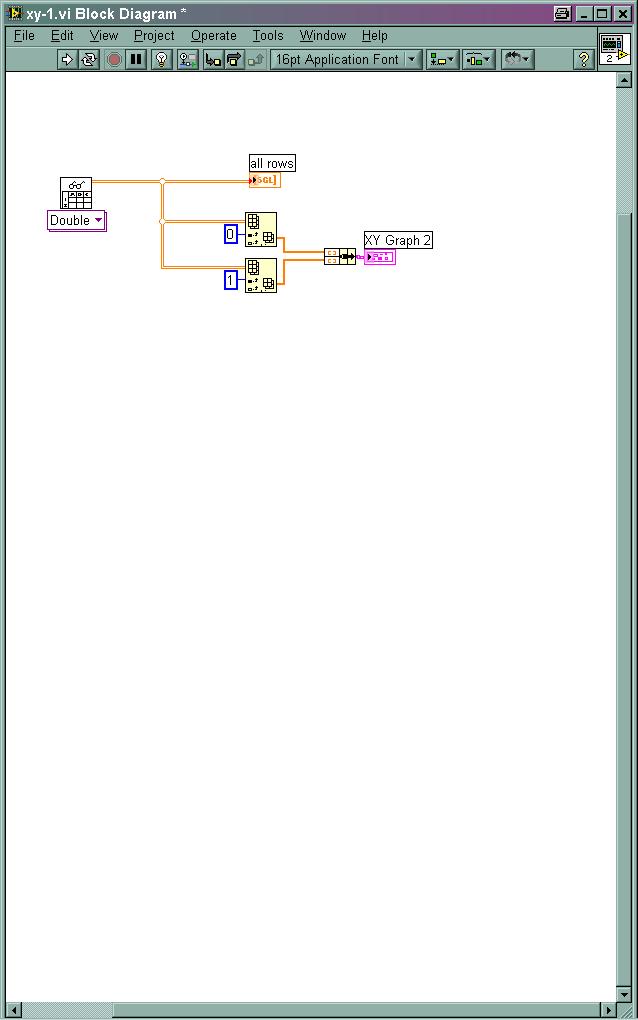Image resolution: width=638 pixels, height=1020 pixels.
Task: Click the LabVIEW icon in title bar
Action: [13, 12]
